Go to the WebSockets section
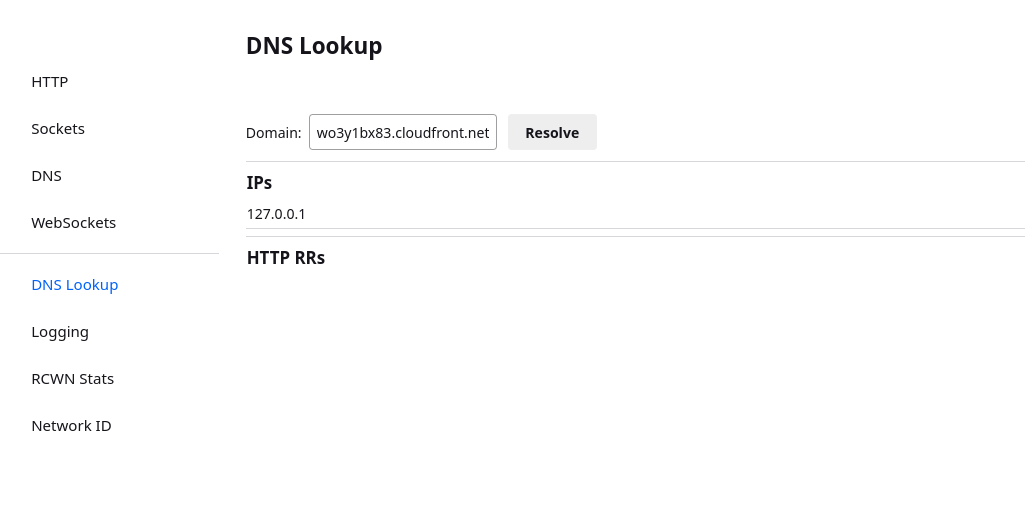Viewport: 1025px width, 521px height. tap(73, 223)
